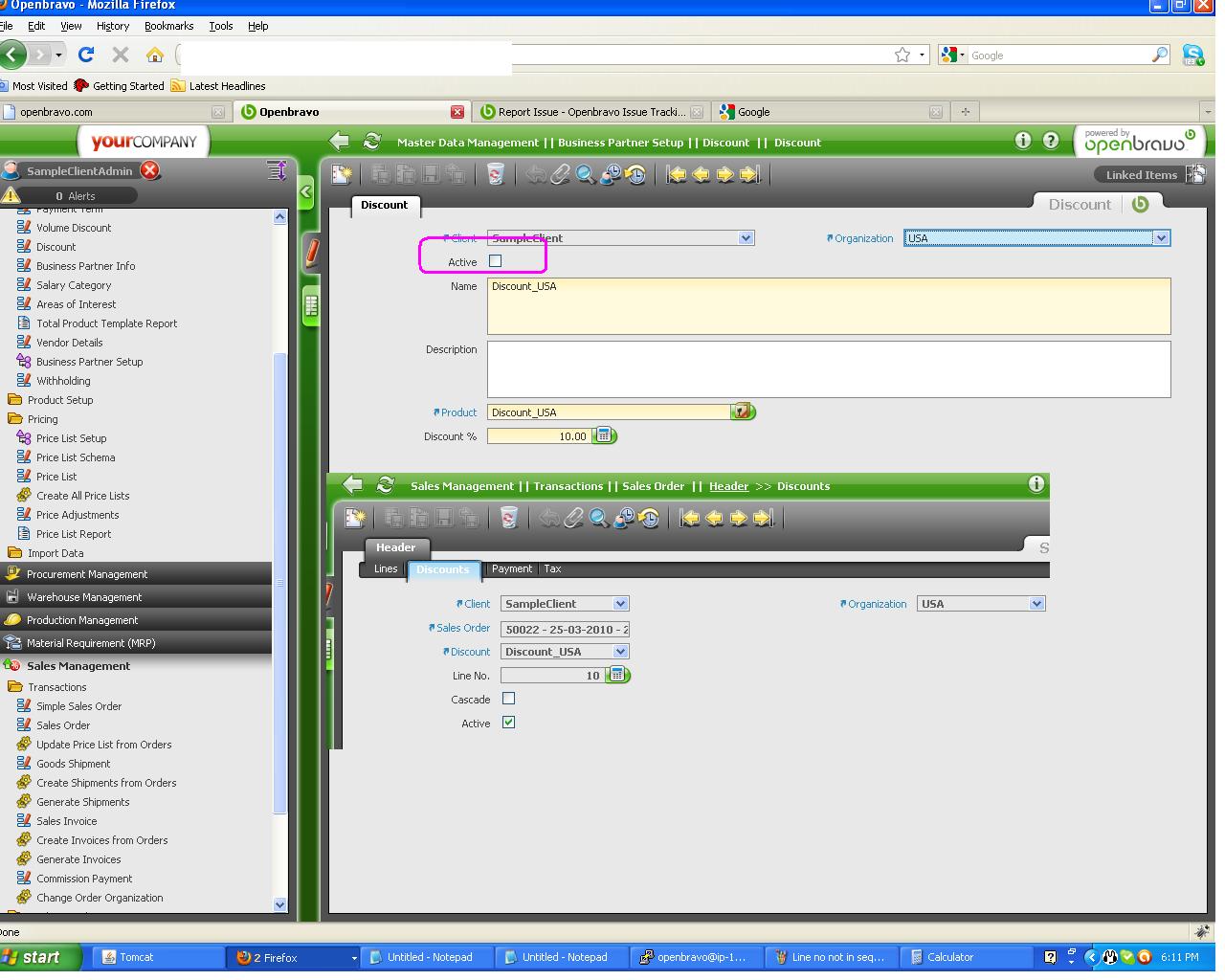This screenshot has width=1225, height=980.
Task: Open Client dropdown in Sales Order Discounts
Action: (x=620, y=604)
